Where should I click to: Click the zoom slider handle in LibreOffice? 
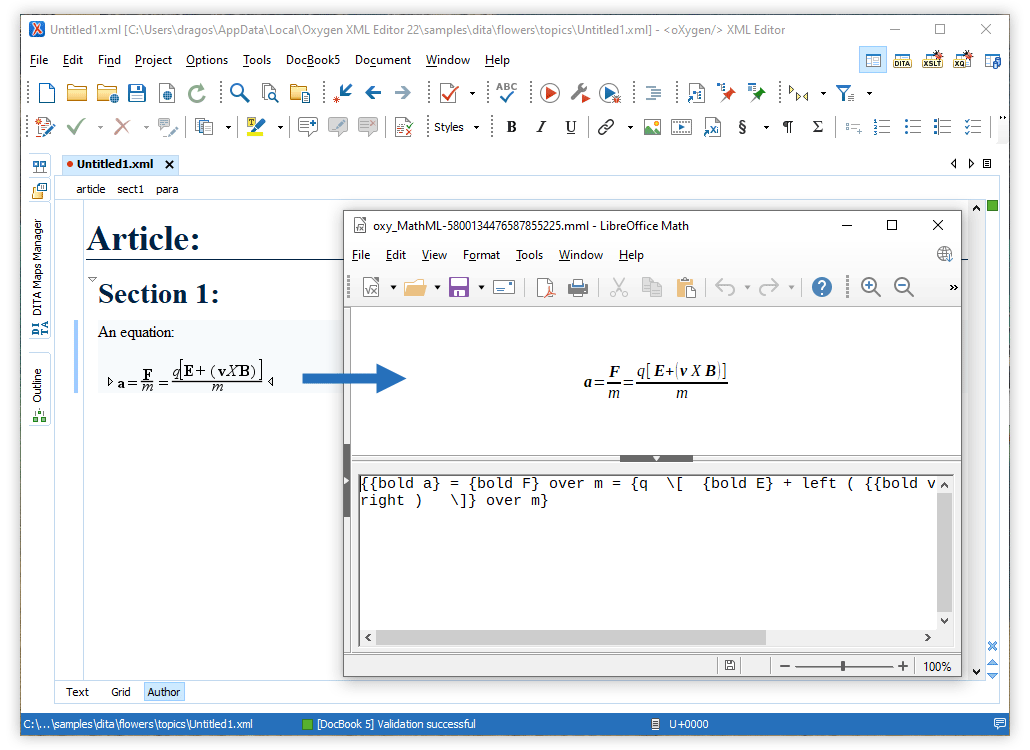843,666
